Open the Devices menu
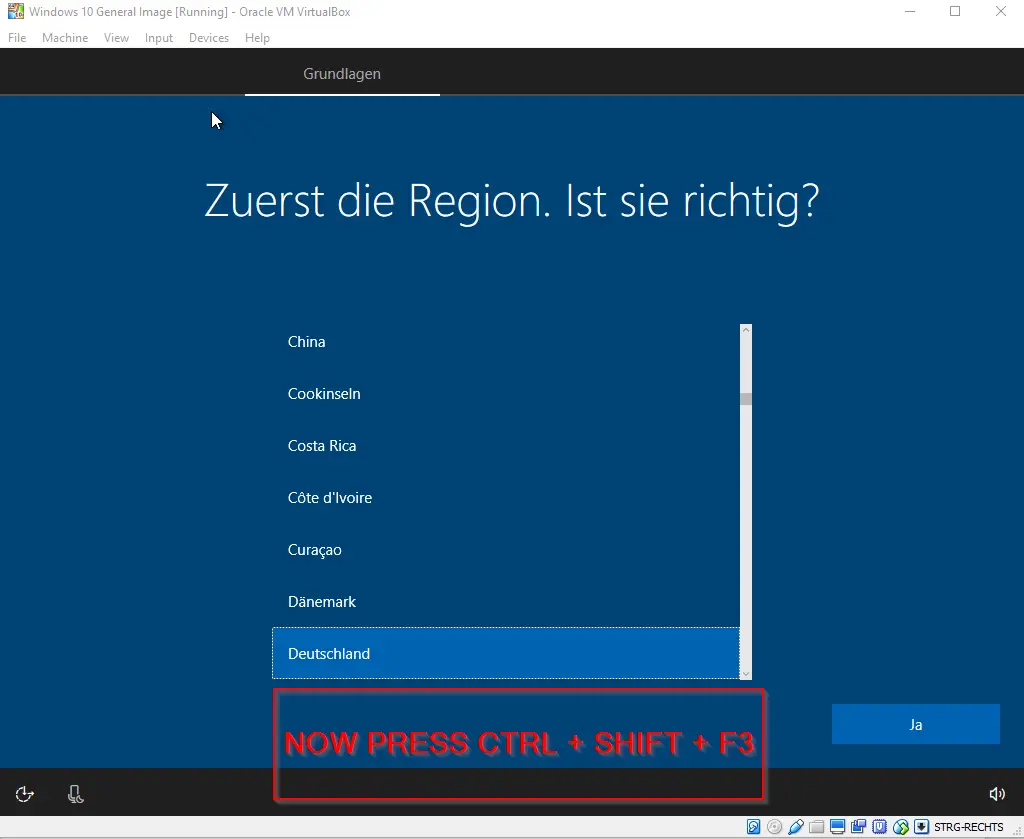The height and width of the screenshot is (839, 1024). point(209,38)
